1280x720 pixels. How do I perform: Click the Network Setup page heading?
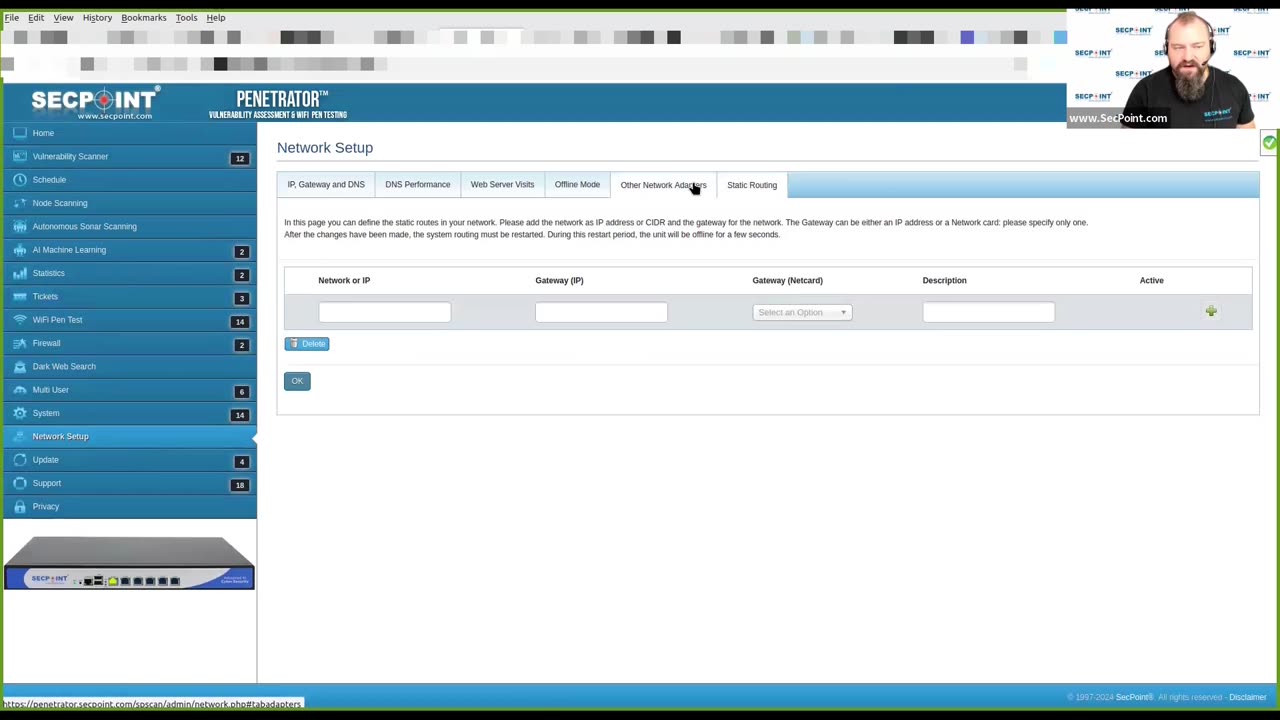[x=325, y=148]
